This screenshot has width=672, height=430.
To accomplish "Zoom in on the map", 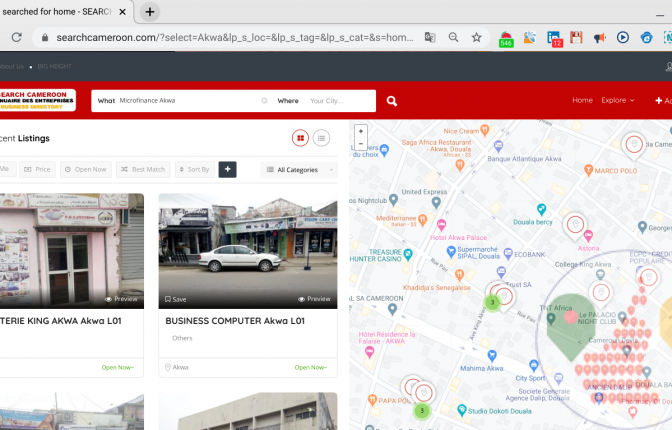I will [x=361, y=131].
